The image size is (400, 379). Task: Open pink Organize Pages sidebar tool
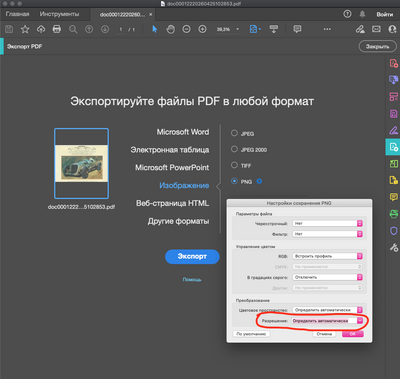pyautogui.click(x=394, y=96)
